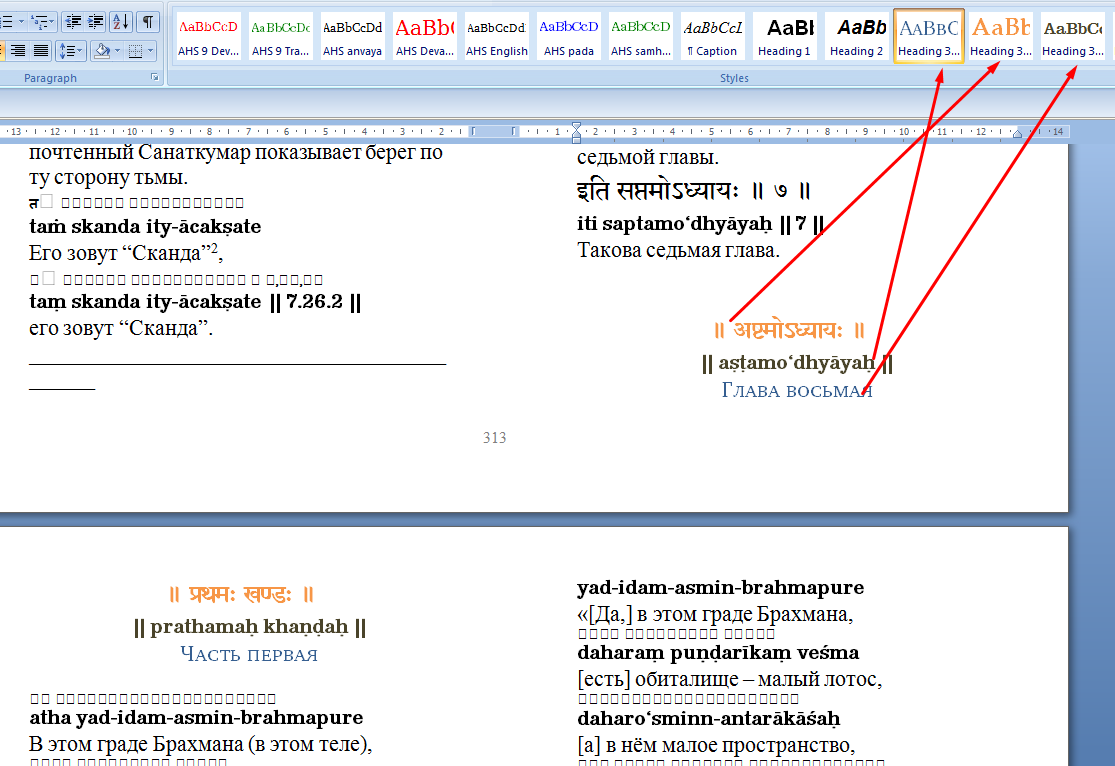The height and width of the screenshot is (766, 1115).
Task: Apply the Caption style
Action: (x=713, y=36)
